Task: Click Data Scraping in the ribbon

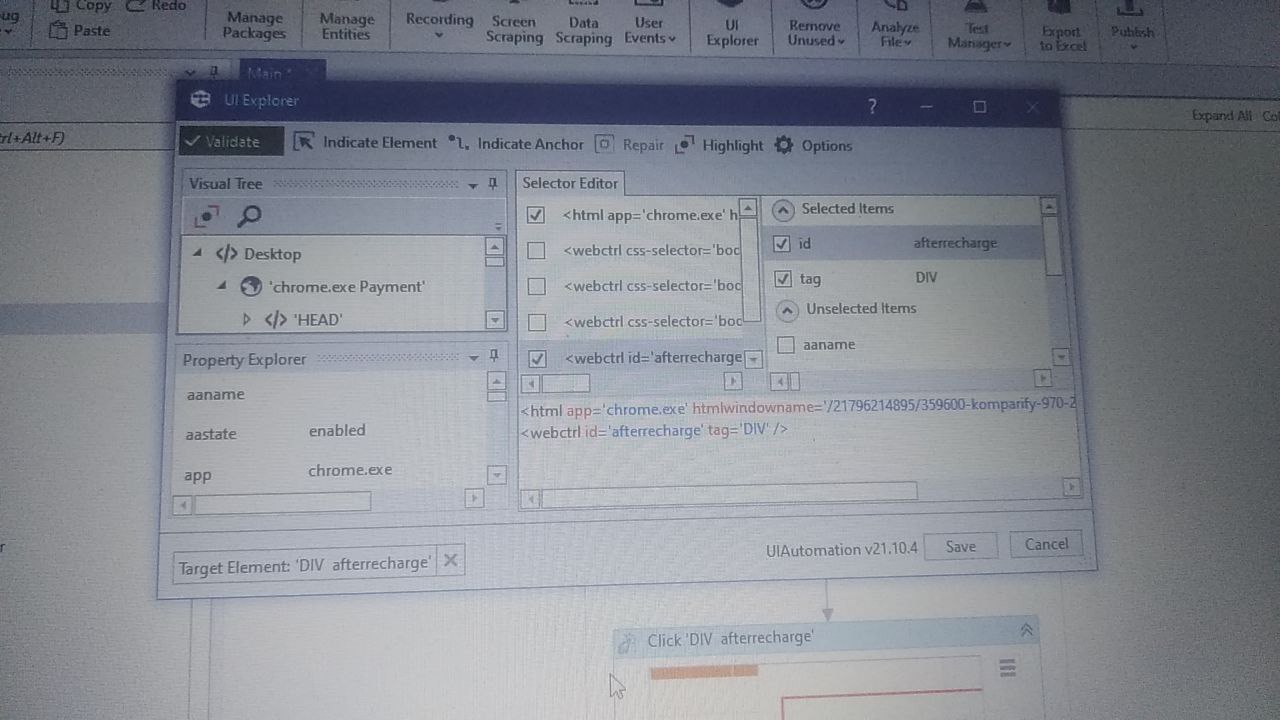Action: click(583, 30)
